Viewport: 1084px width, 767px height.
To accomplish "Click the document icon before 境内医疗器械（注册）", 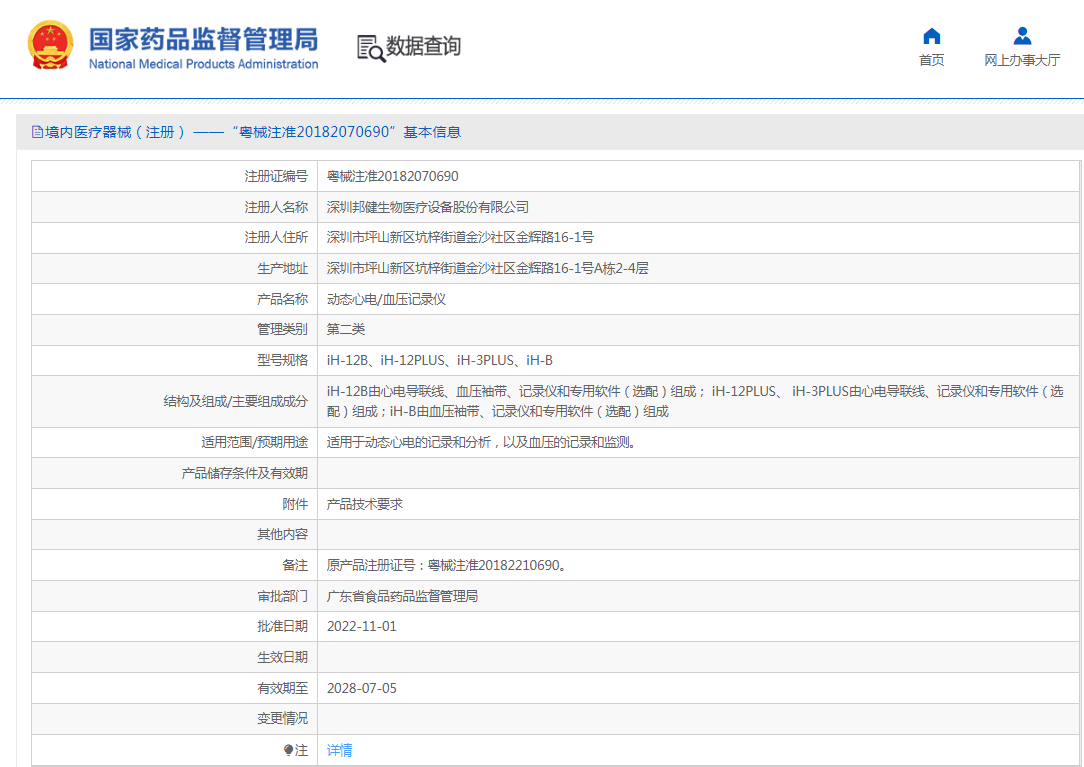I will [38, 131].
